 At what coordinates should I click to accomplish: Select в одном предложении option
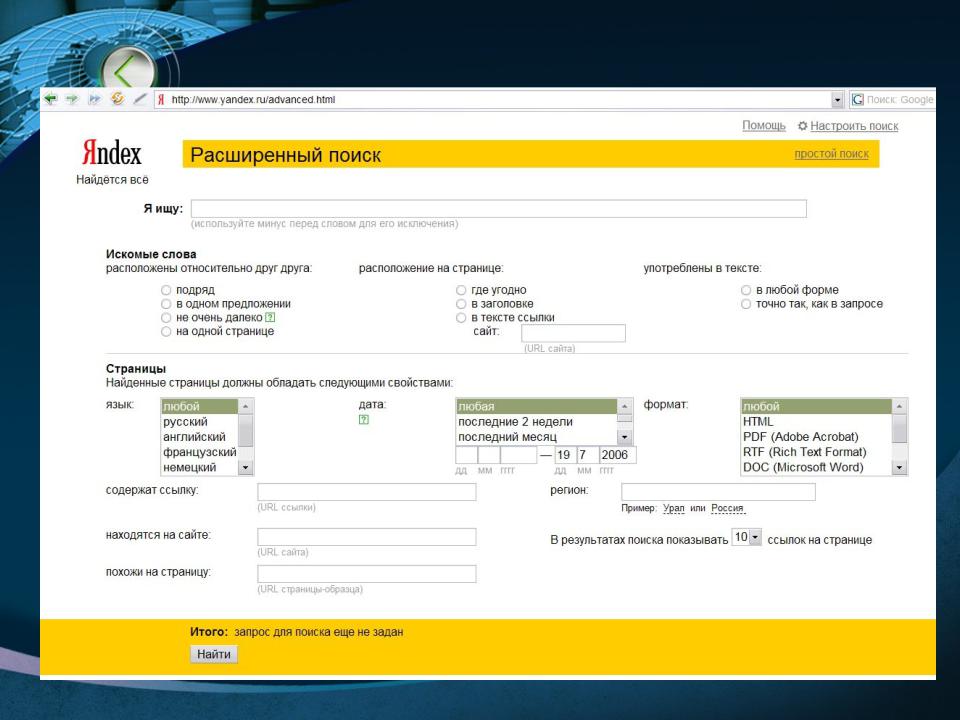point(166,304)
